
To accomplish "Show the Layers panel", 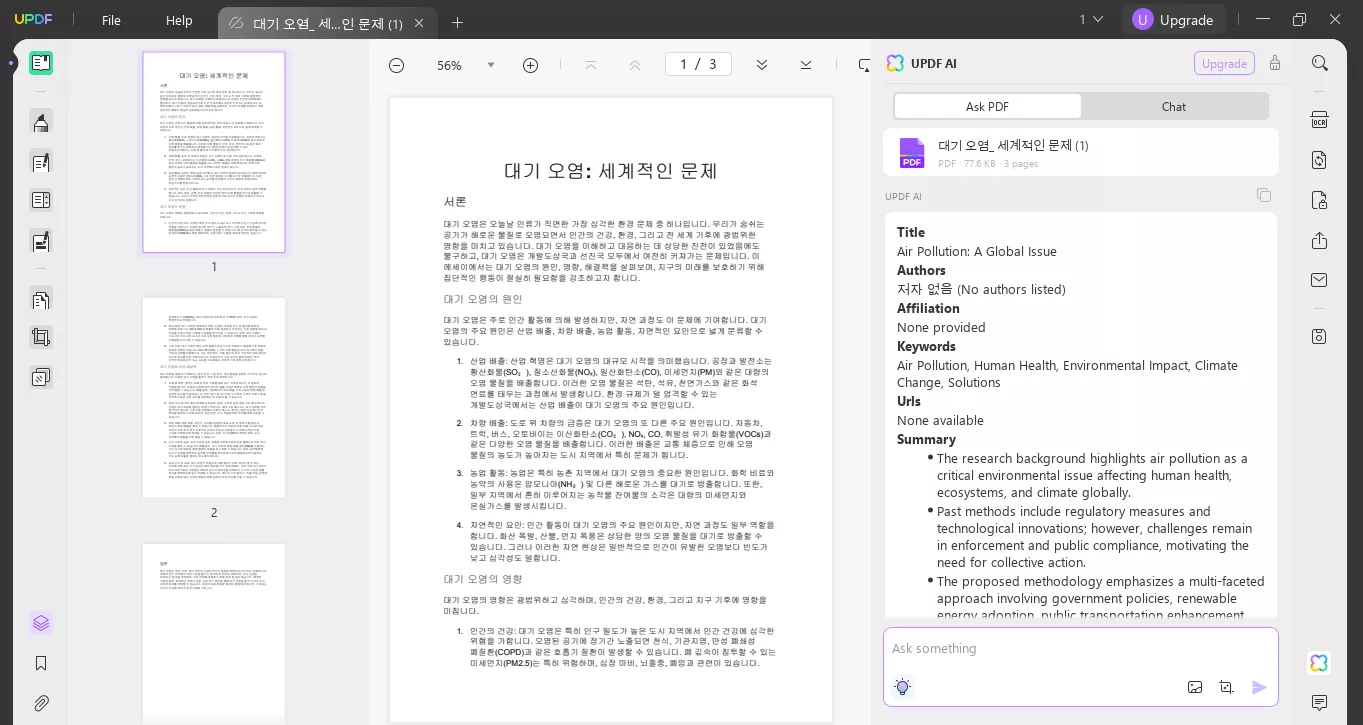I will pos(41,623).
